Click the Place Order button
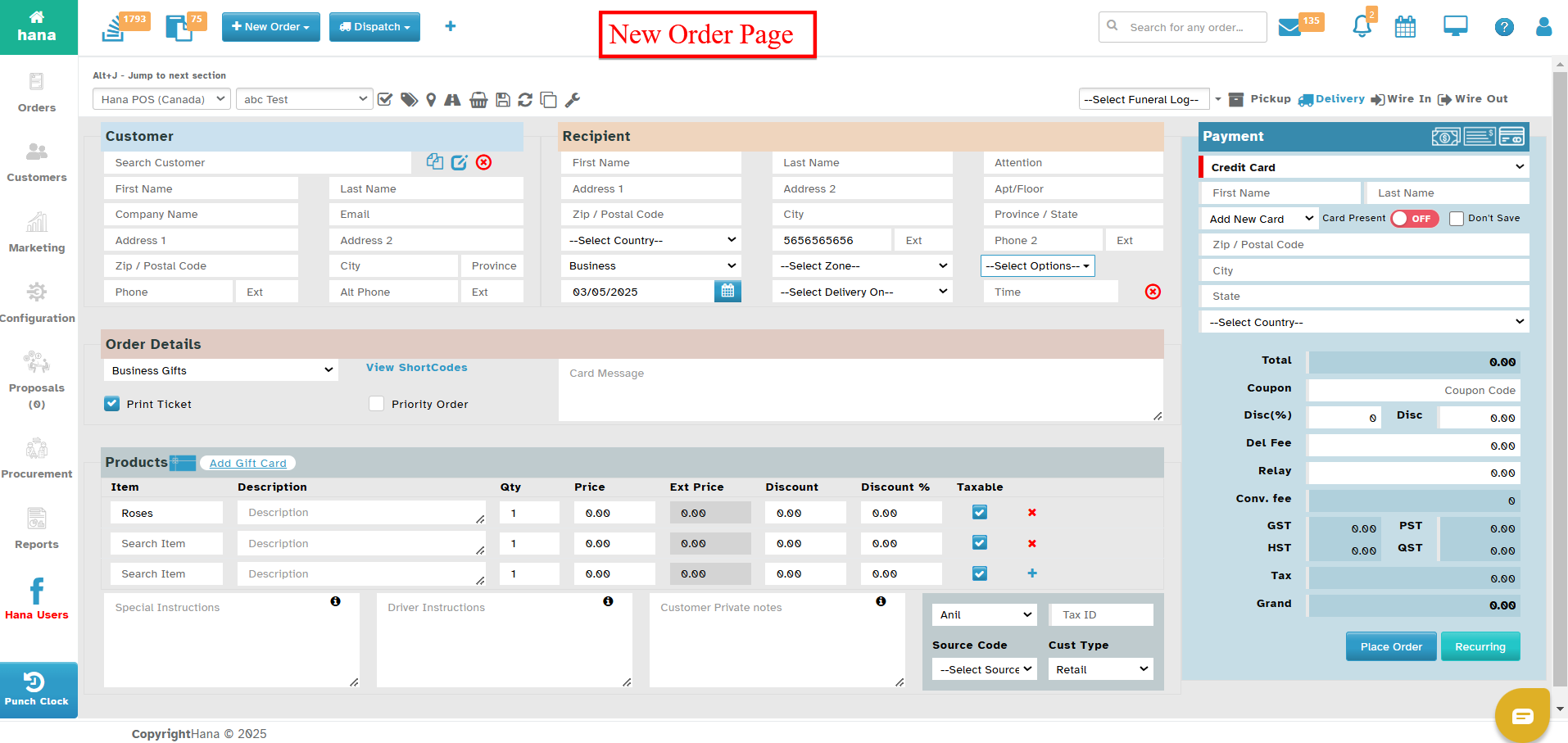The height and width of the screenshot is (743, 1568). 1391,646
